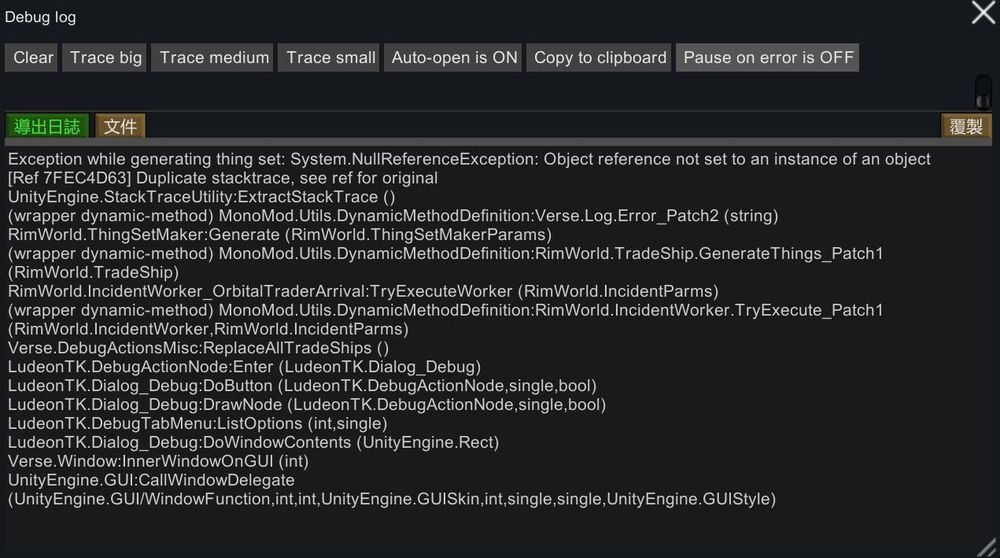Viewport: 1000px width, 558px height.
Task: Select the StackTraceUtility:ExtractStackTrace line
Action: click(201, 197)
